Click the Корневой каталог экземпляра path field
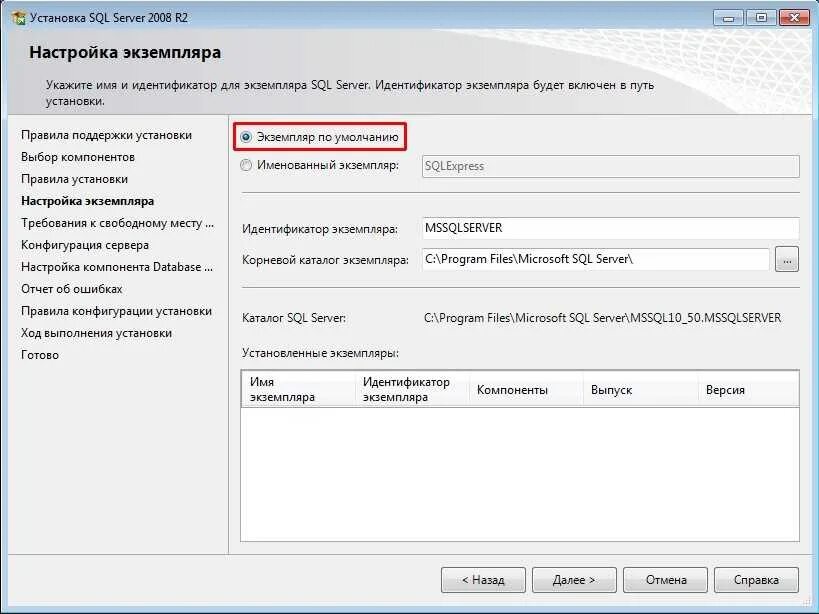Image resolution: width=819 pixels, height=614 pixels. click(595, 259)
